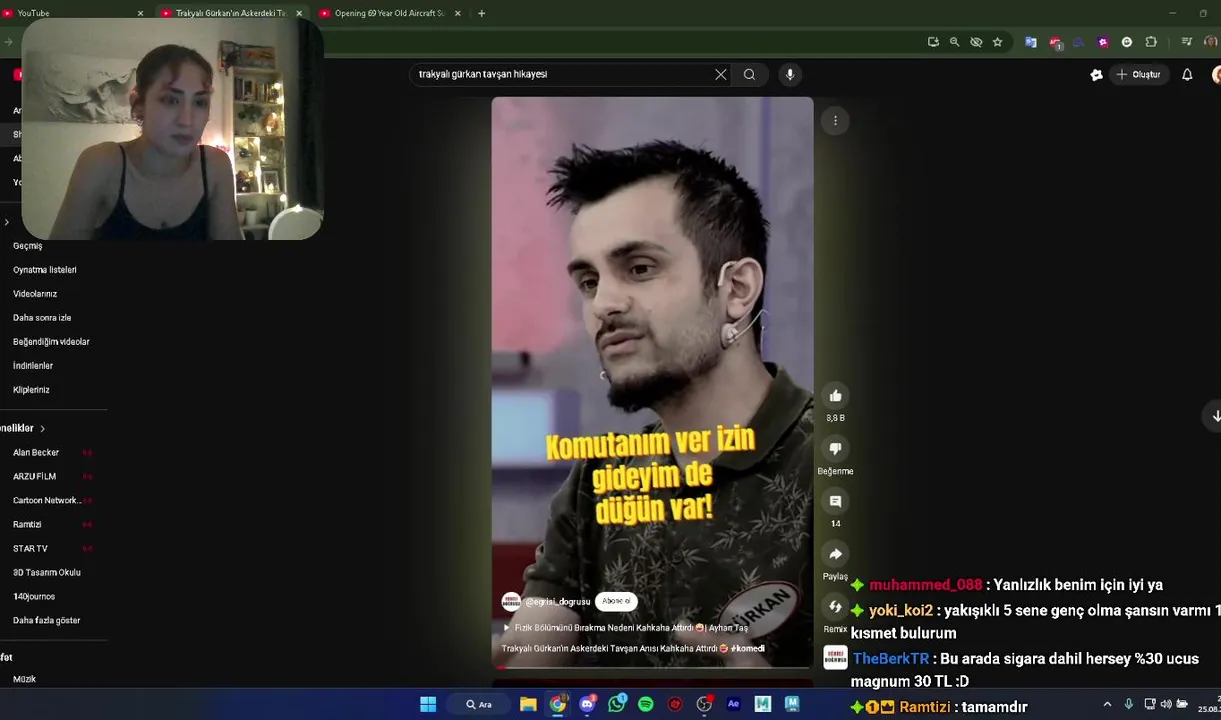Open the media control playlist icon
This screenshot has width=1221, height=720.
[1186, 42]
